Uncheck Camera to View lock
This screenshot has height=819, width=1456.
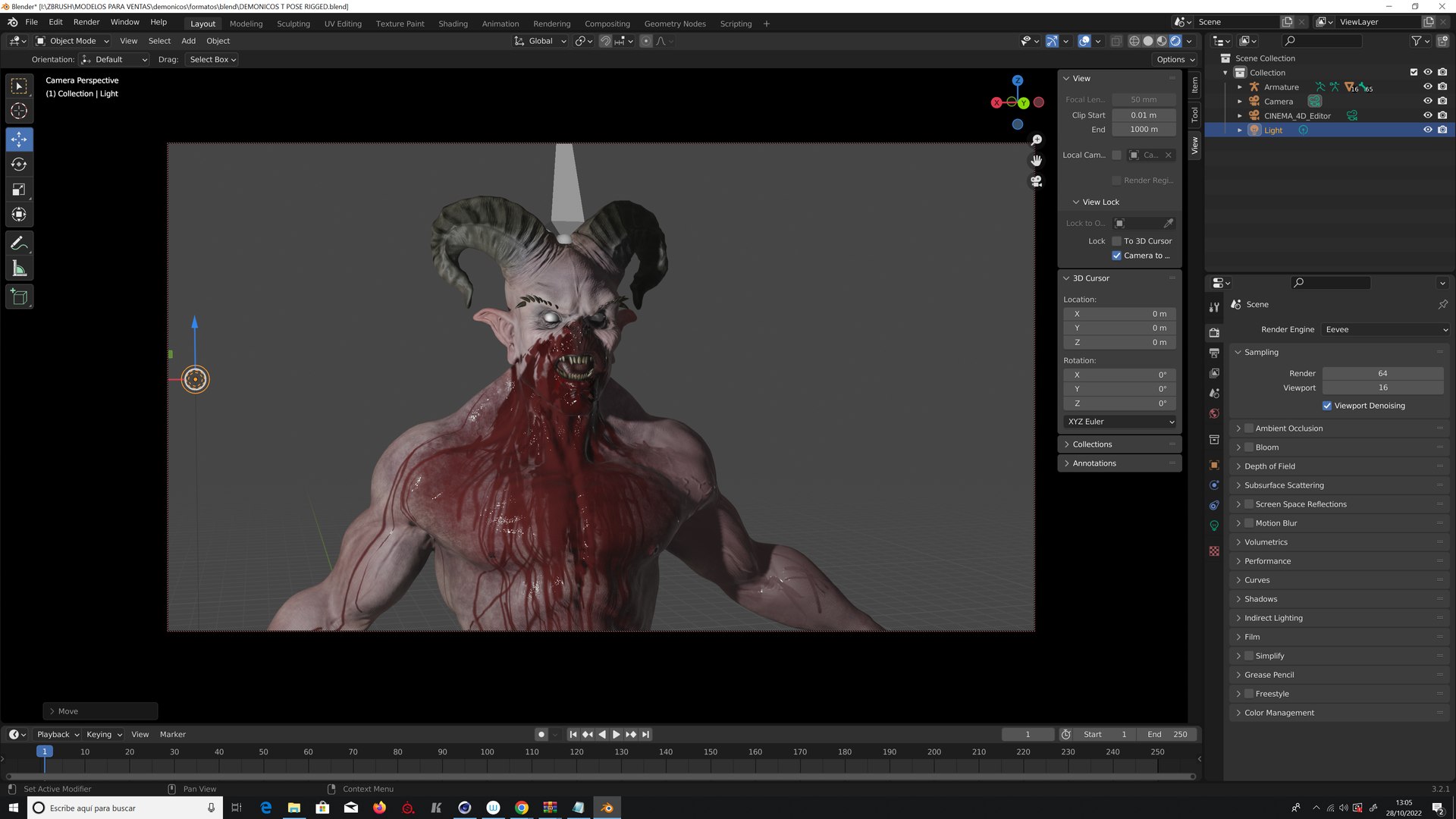[1116, 256]
